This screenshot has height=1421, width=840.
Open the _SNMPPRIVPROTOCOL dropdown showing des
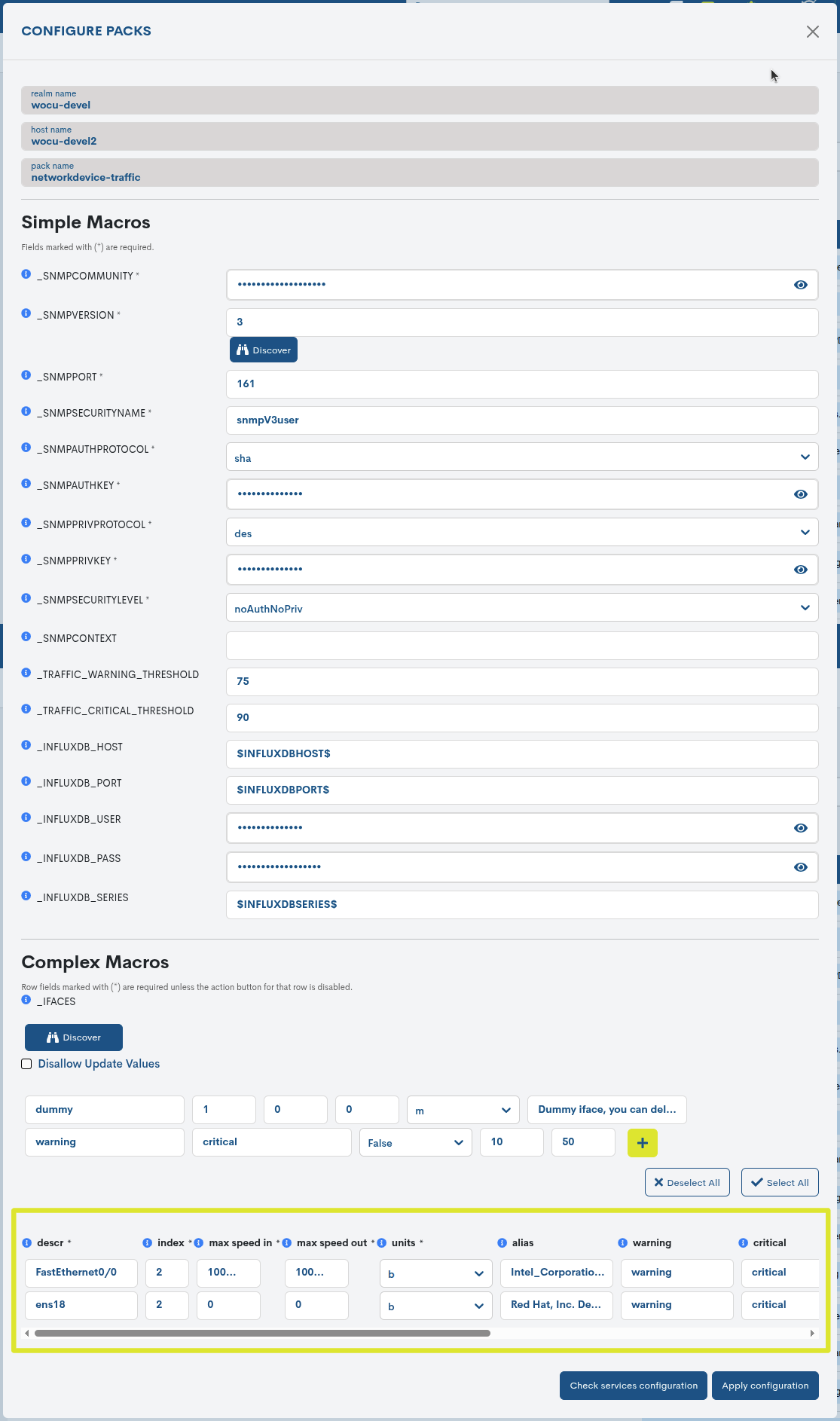tap(522, 532)
